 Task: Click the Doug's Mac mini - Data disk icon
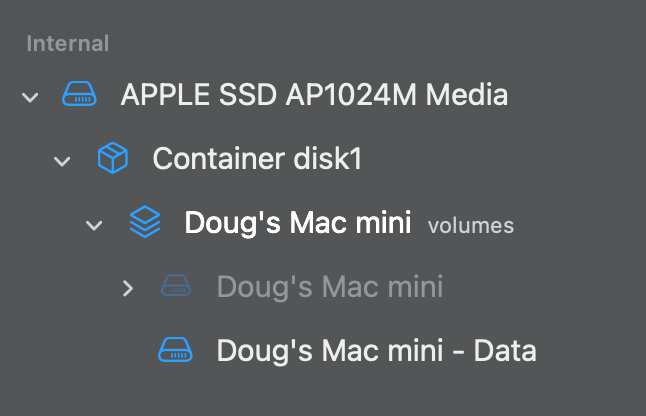click(x=176, y=352)
